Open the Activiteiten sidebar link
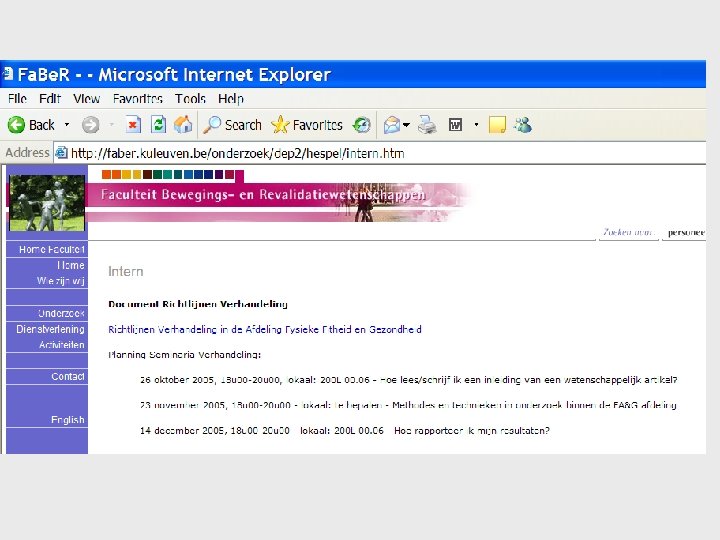 pos(62,344)
